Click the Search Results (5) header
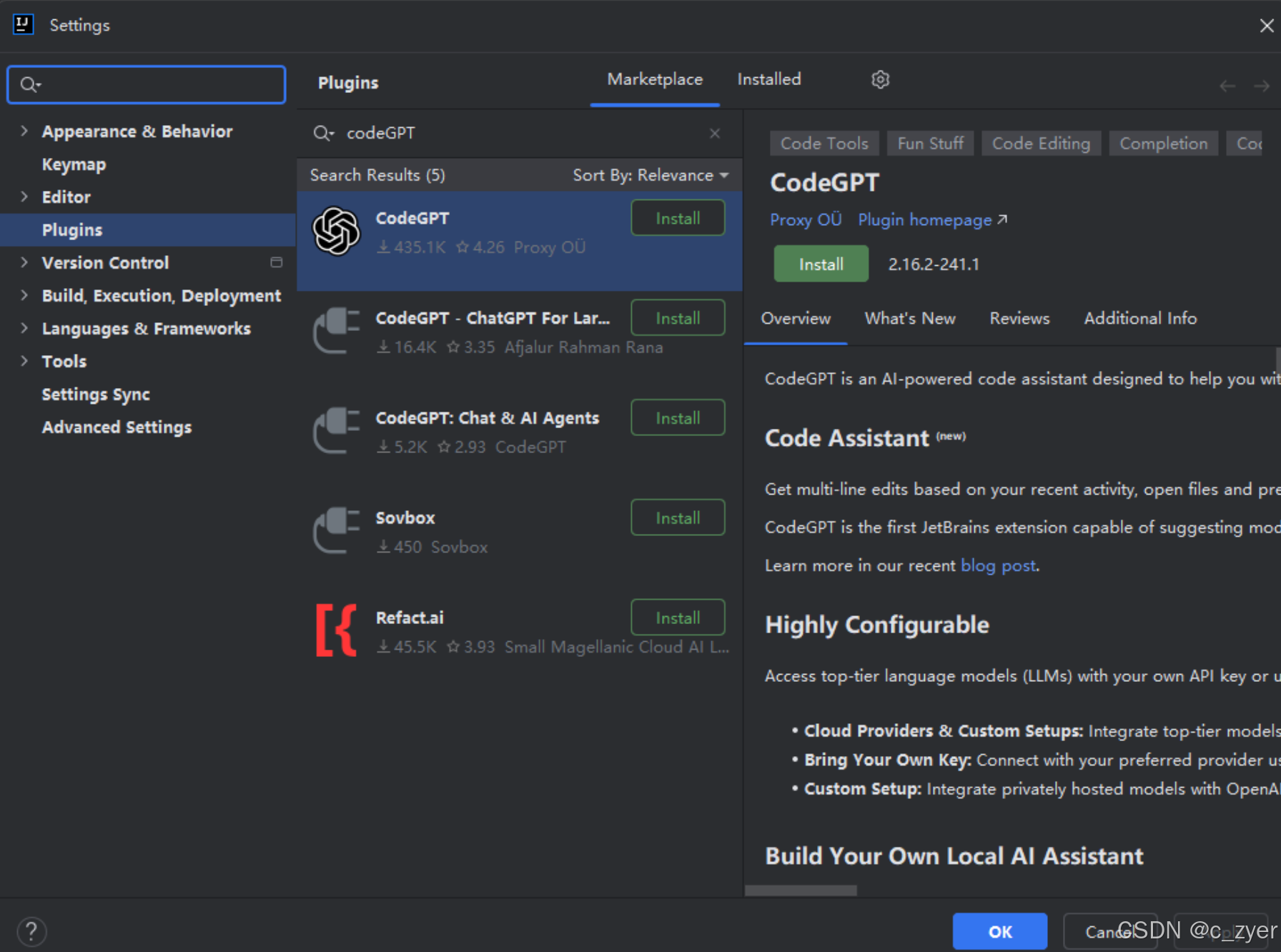Viewport: 1281px width, 952px height. pos(377,175)
